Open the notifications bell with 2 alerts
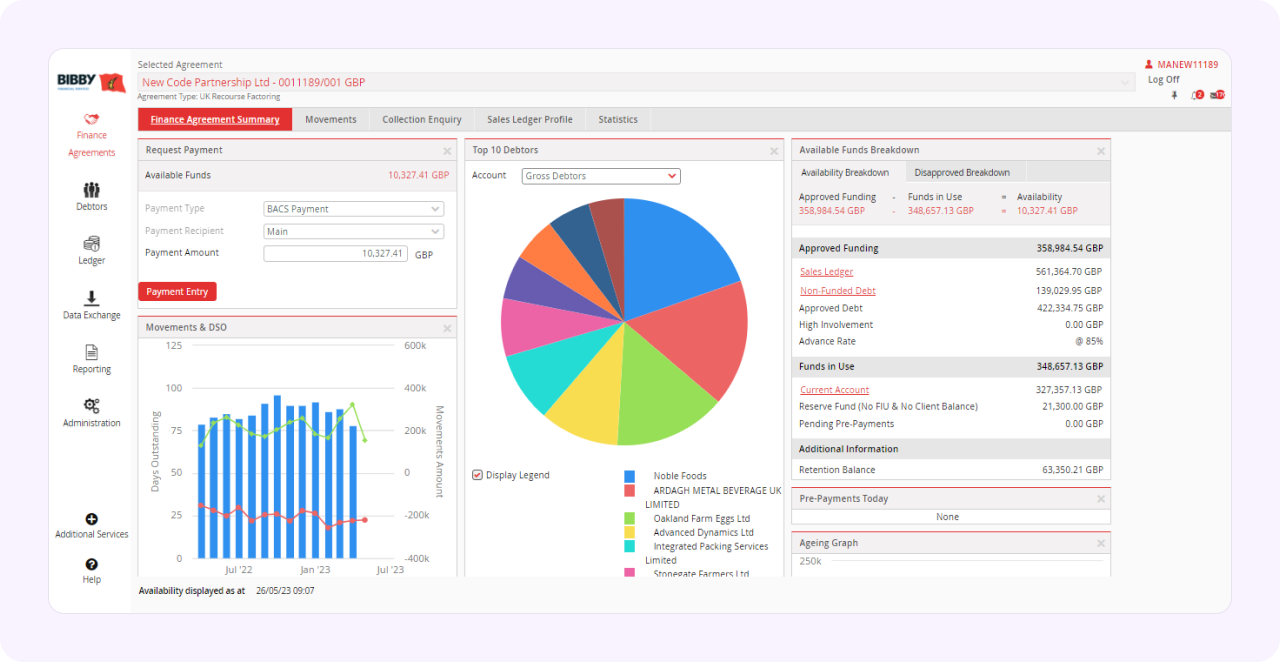Viewport: 1280px width, 662px height. tap(1197, 95)
